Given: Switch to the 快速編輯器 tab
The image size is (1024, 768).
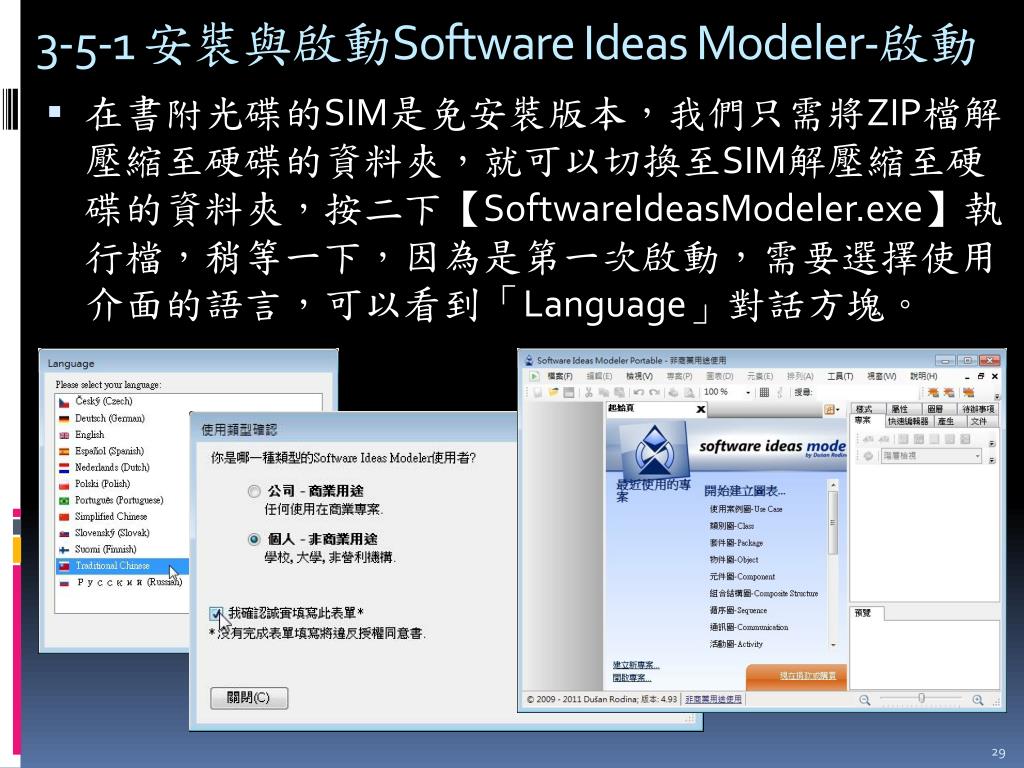Looking at the screenshot, I should 908,421.
